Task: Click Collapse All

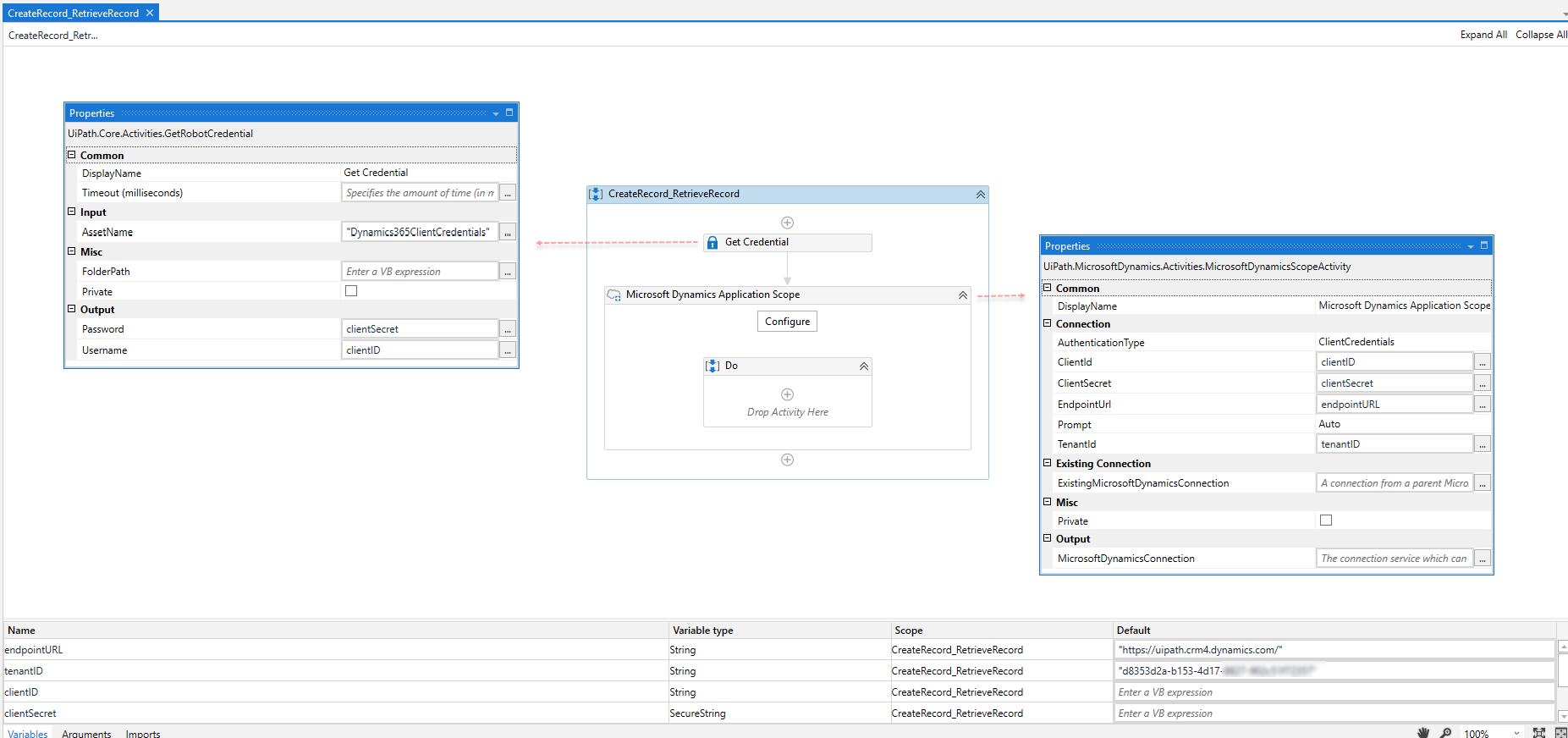Action: [x=1541, y=35]
